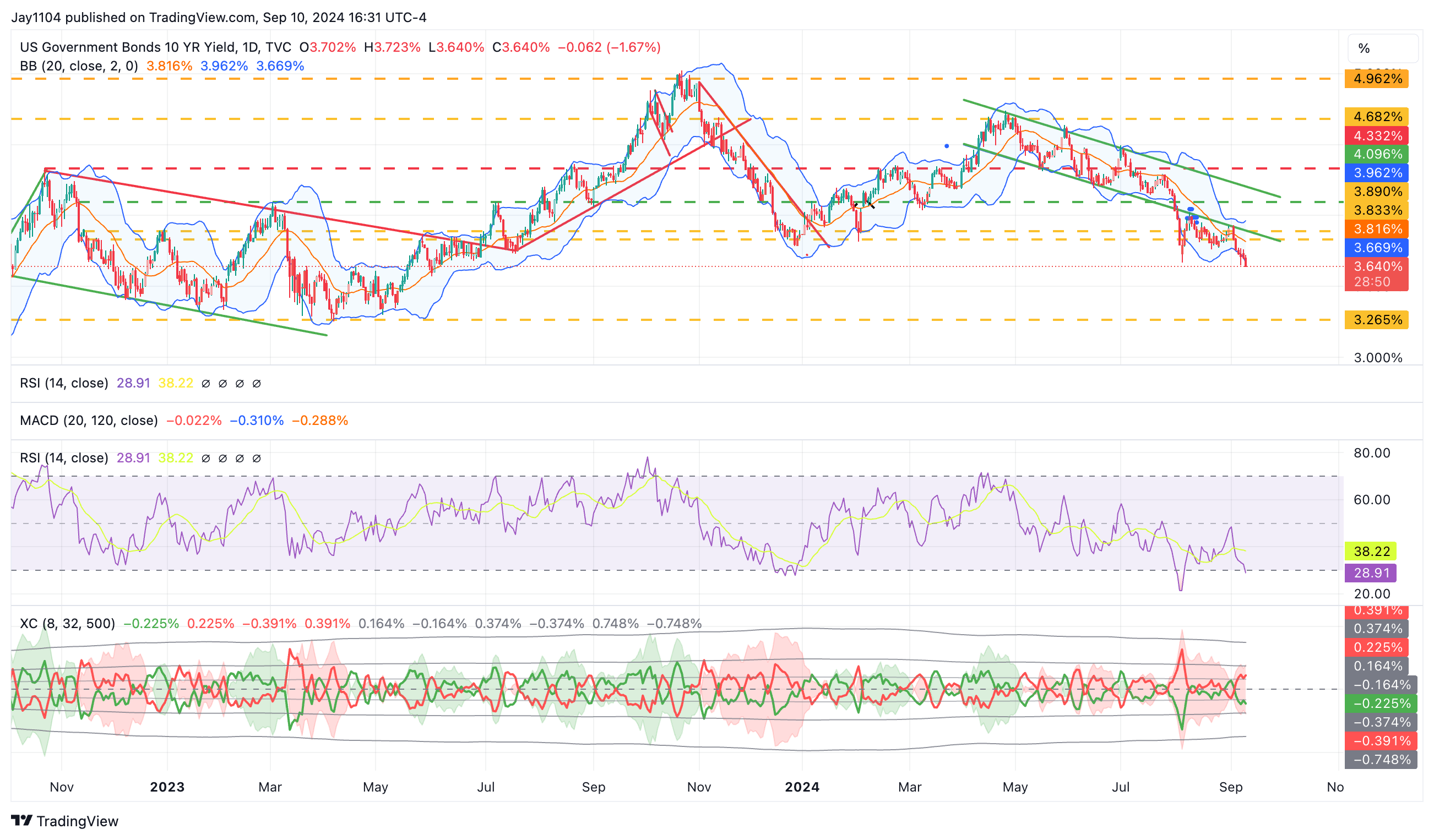The image size is (1434, 840).
Task: Click the TradingView logo at bottom left
Action: click(x=64, y=821)
